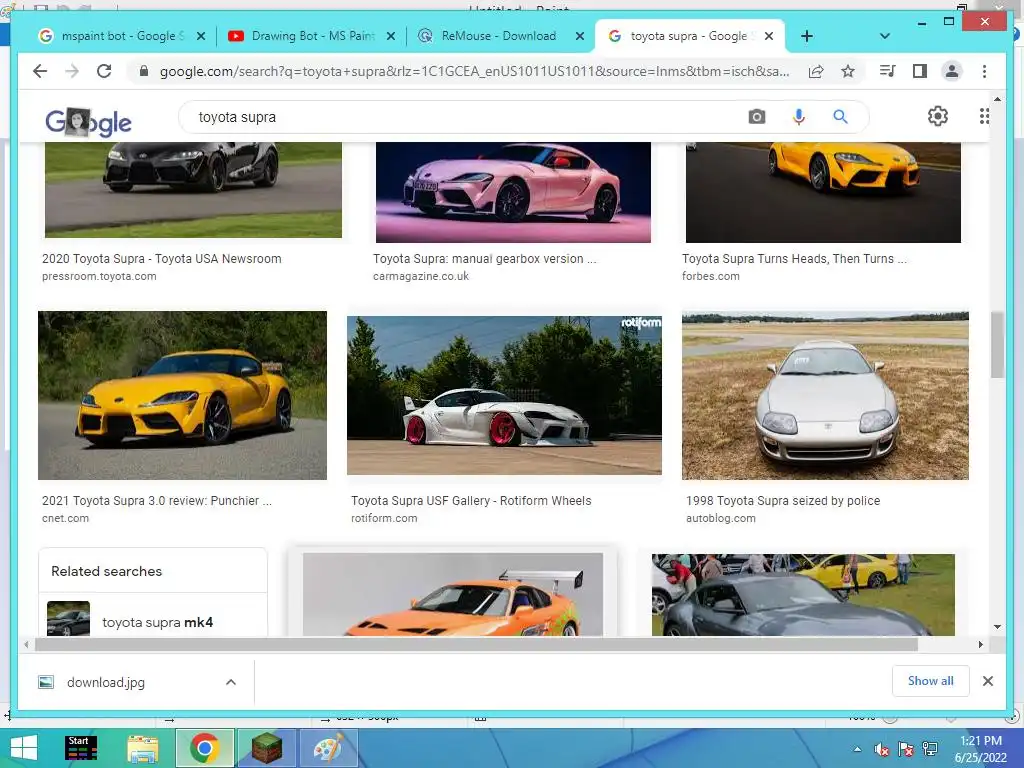Click Chrome icon in the taskbar

click(204, 748)
